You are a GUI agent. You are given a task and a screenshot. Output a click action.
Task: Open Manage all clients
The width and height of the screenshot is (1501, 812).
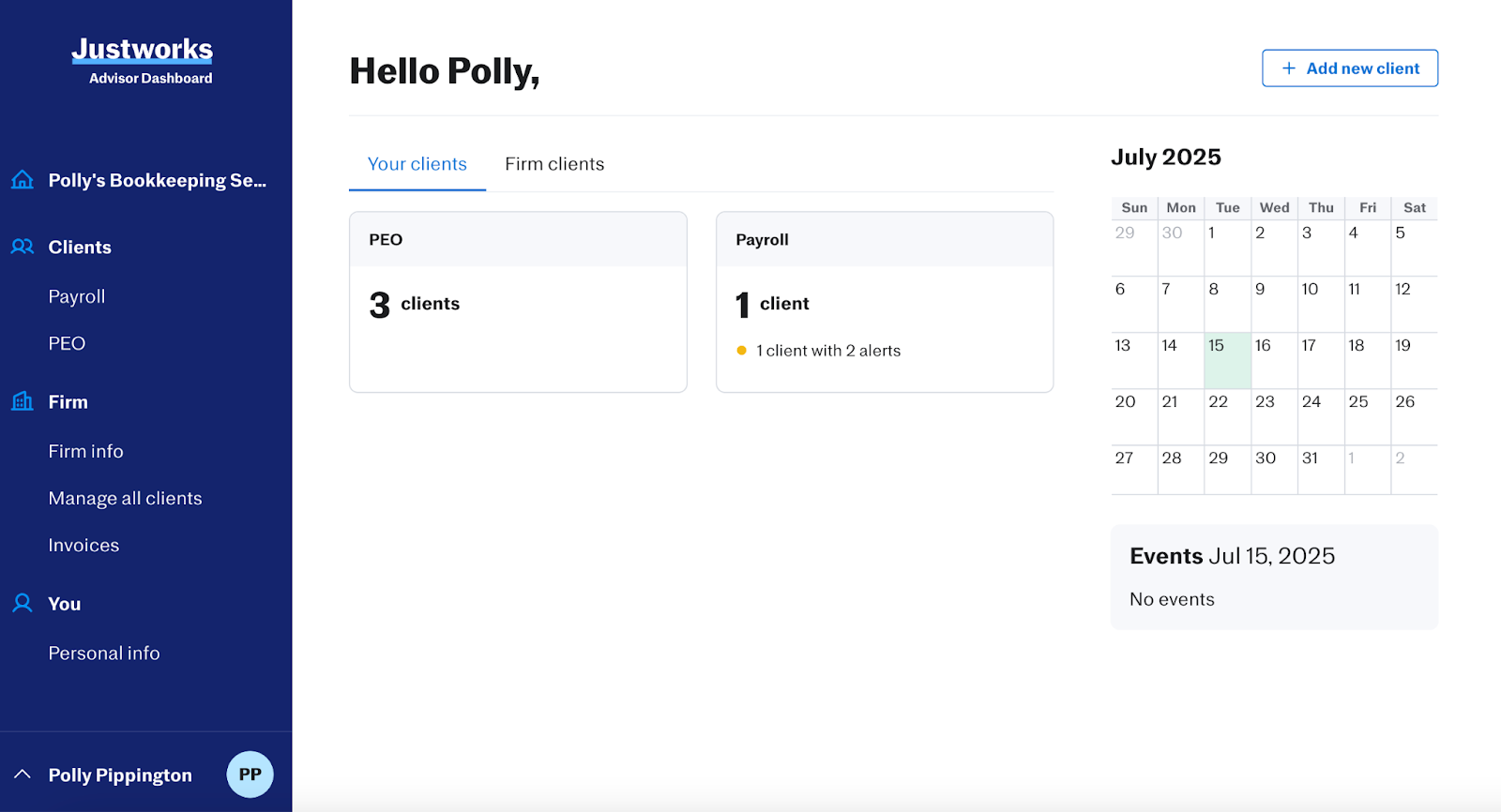125,498
